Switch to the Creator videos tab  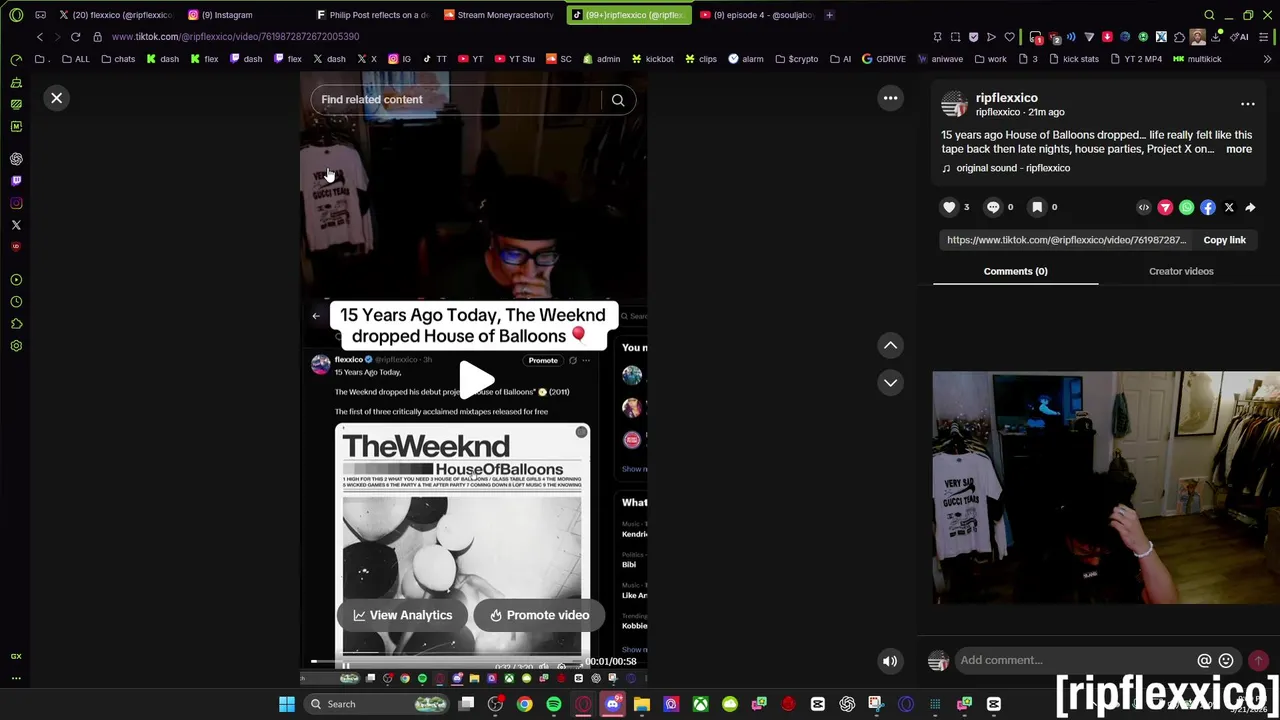pos(1181,271)
